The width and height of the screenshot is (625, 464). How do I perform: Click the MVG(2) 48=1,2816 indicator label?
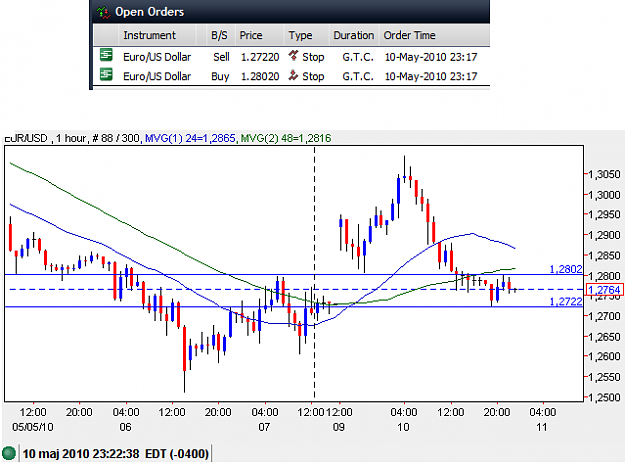(x=286, y=138)
